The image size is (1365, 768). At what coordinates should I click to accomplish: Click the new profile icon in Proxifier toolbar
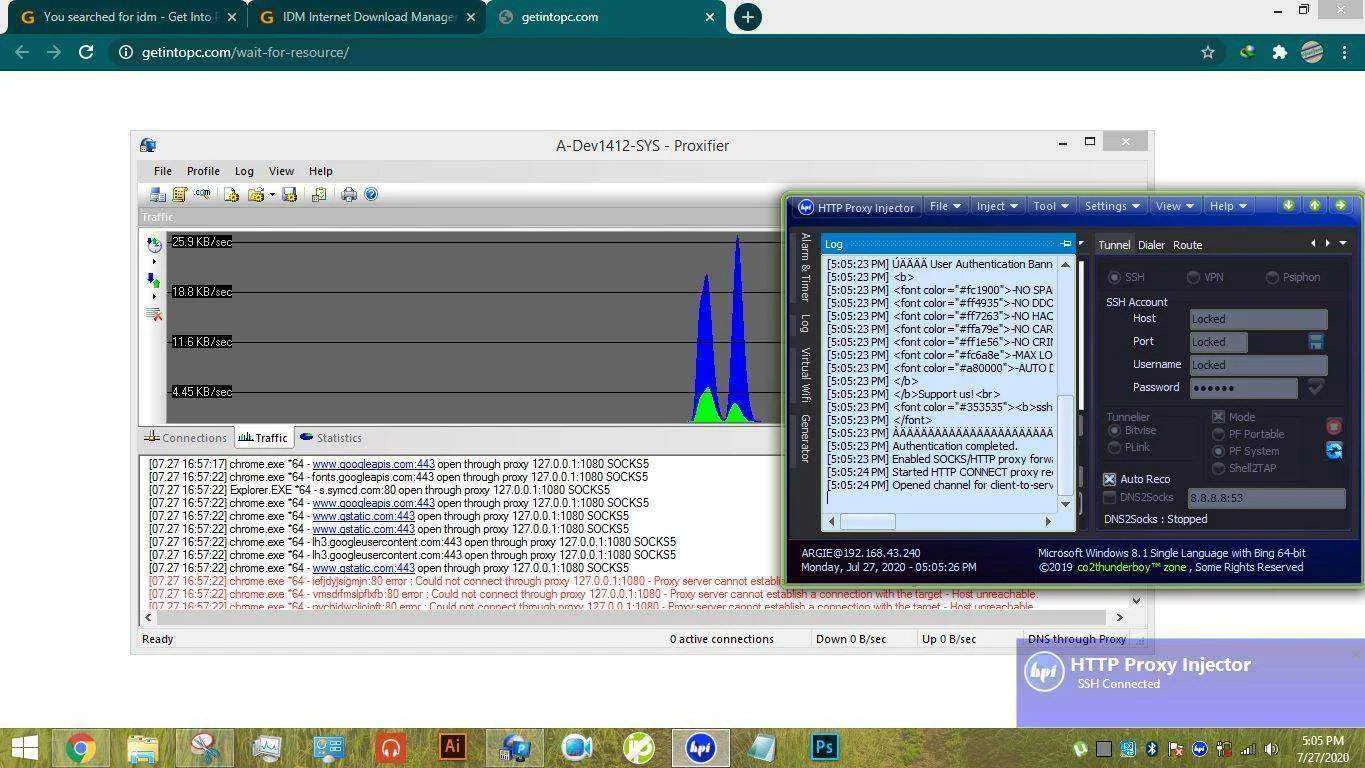tap(231, 195)
